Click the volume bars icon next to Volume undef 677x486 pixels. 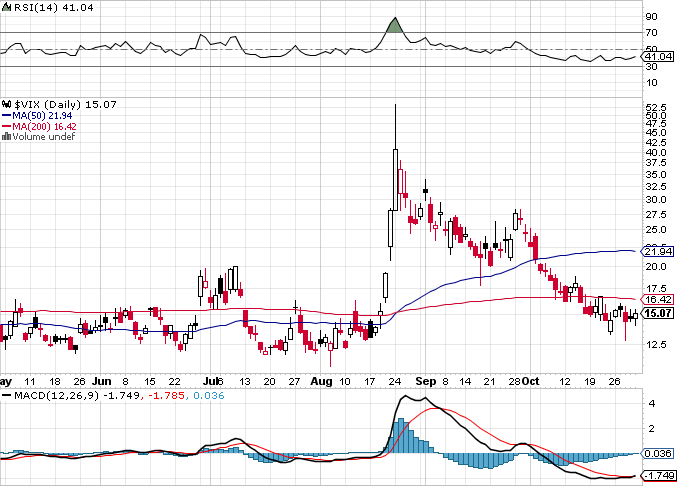[6, 136]
